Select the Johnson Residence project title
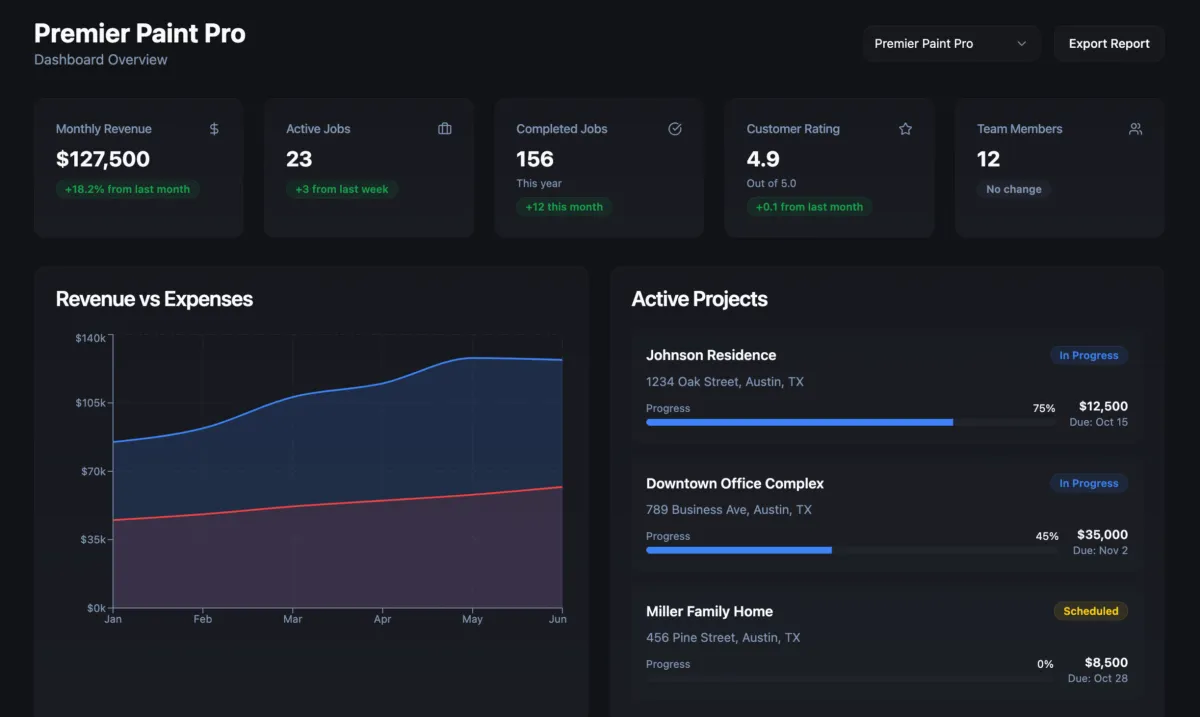Screen dimensions: 1200x717 [x=711, y=355]
